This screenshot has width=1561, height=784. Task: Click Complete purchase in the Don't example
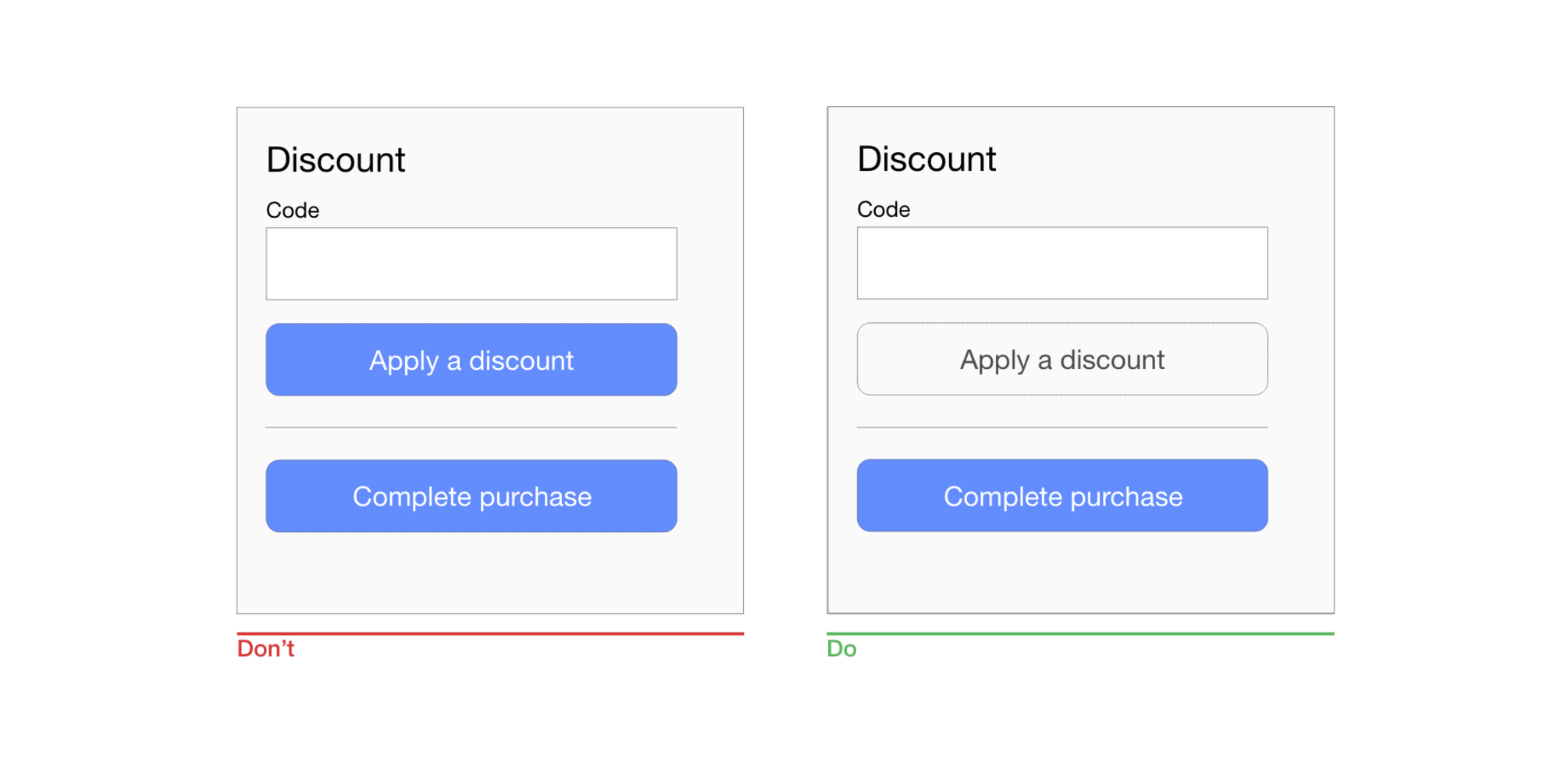point(471,496)
